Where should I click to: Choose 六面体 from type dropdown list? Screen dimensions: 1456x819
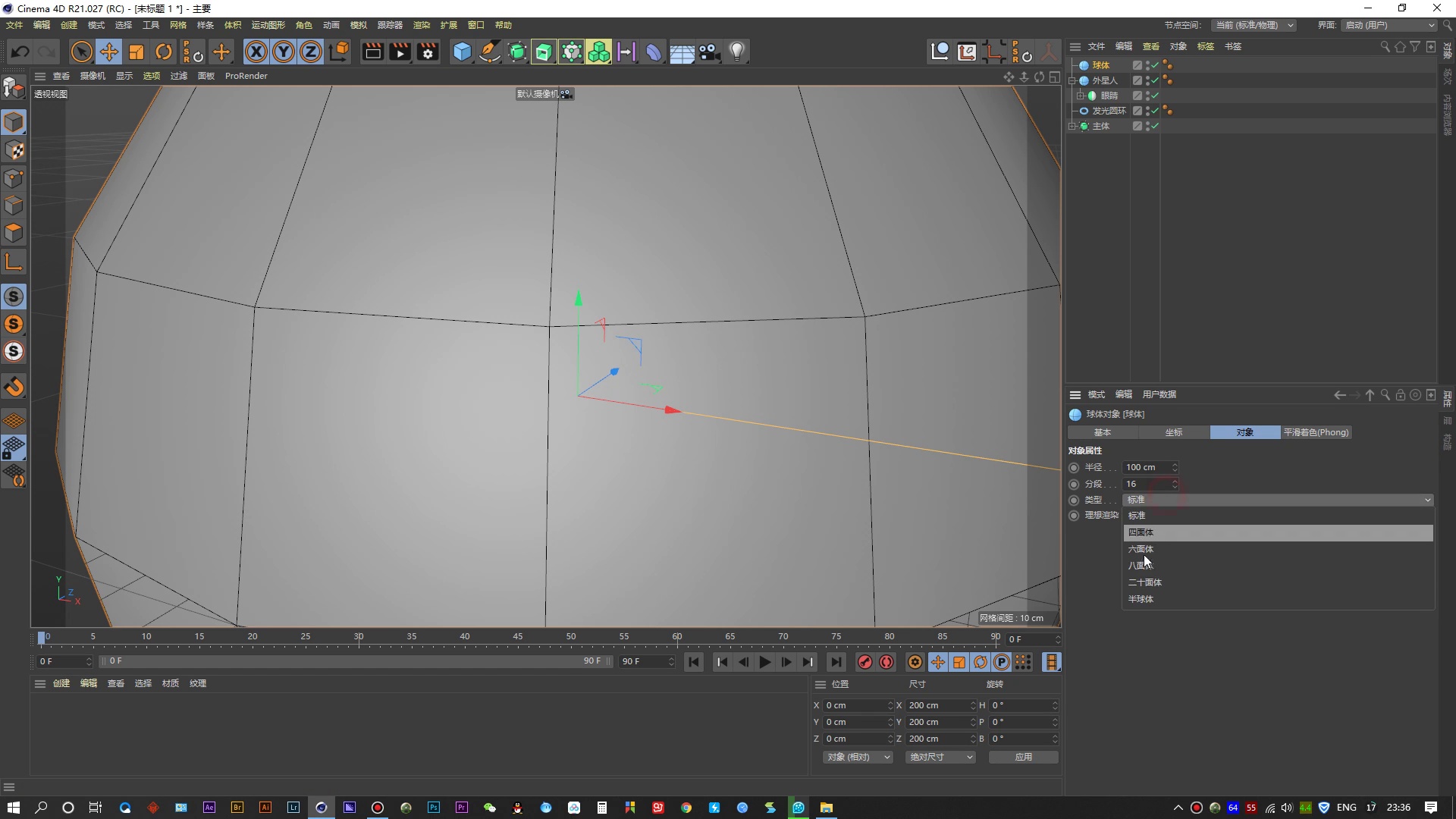(1141, 549)
